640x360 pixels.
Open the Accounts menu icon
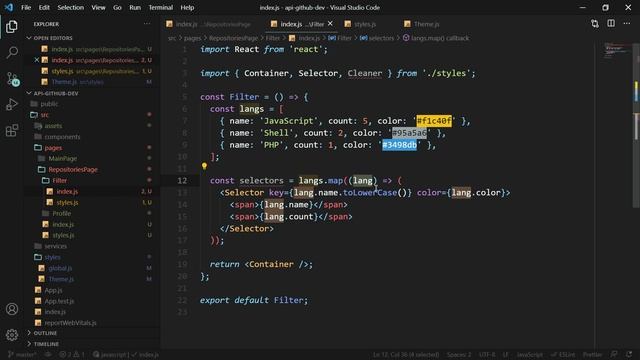[x=12, y=309]
